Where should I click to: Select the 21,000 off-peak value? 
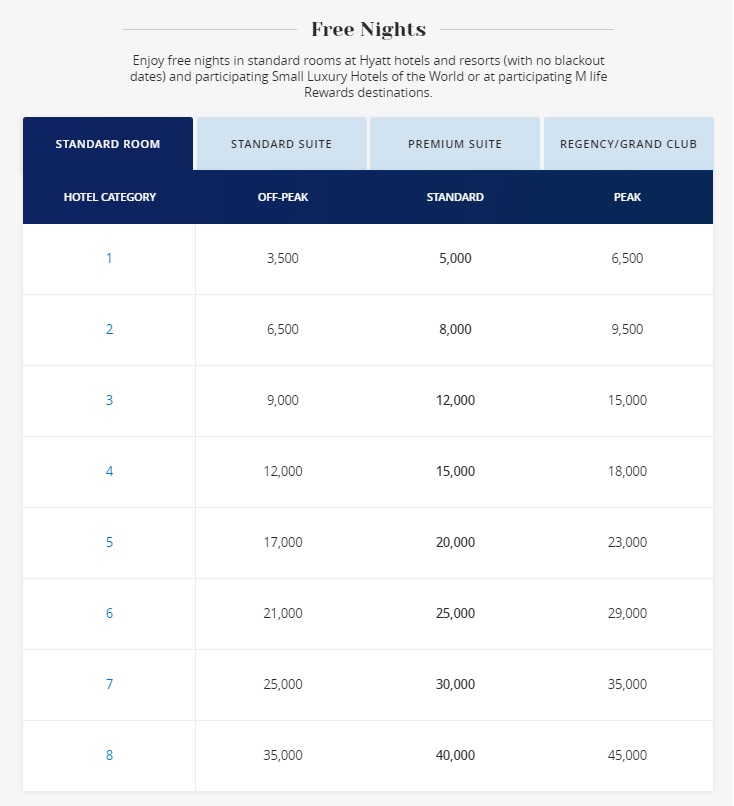(x=283, y=613)
